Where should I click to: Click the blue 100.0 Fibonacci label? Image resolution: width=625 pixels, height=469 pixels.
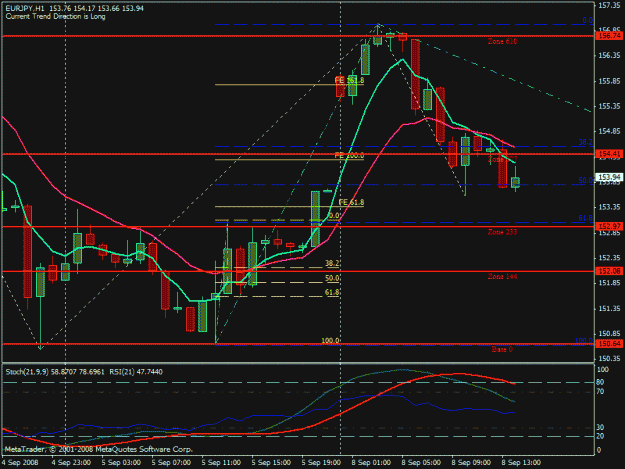pyautogui.click(x=584, y=341)
